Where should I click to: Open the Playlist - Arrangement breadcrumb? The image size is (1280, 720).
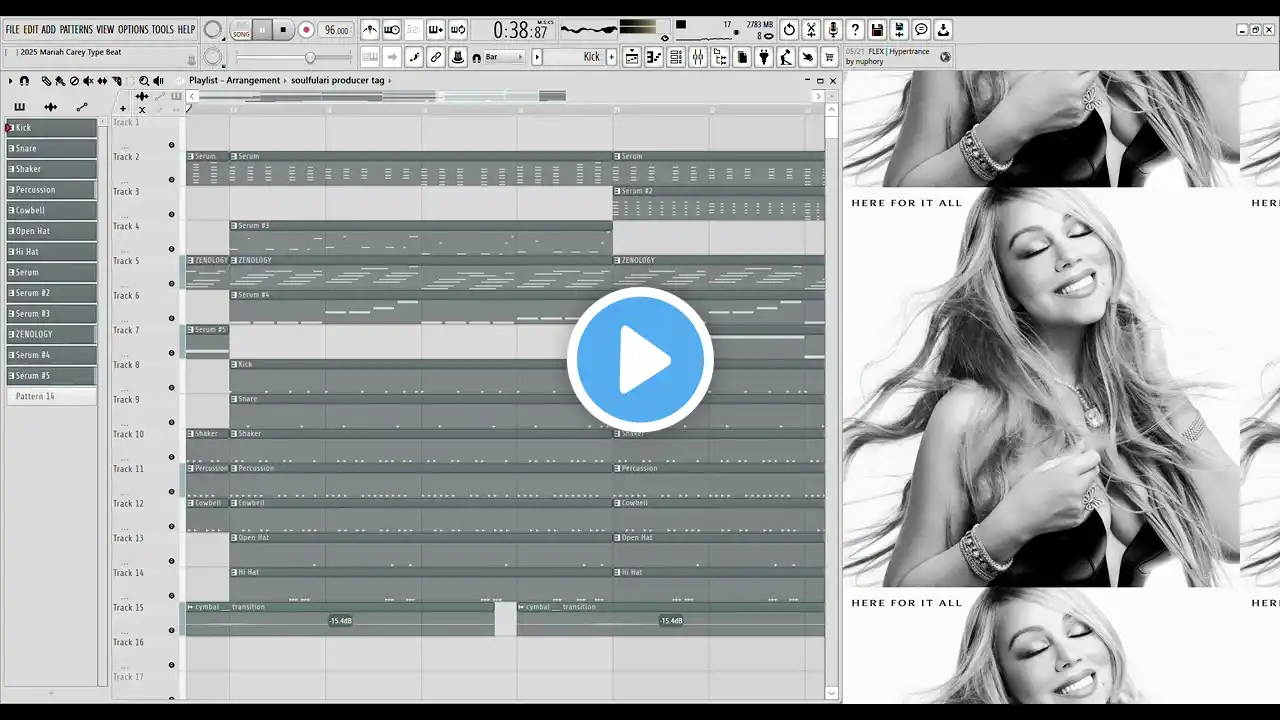coord(235,80)
